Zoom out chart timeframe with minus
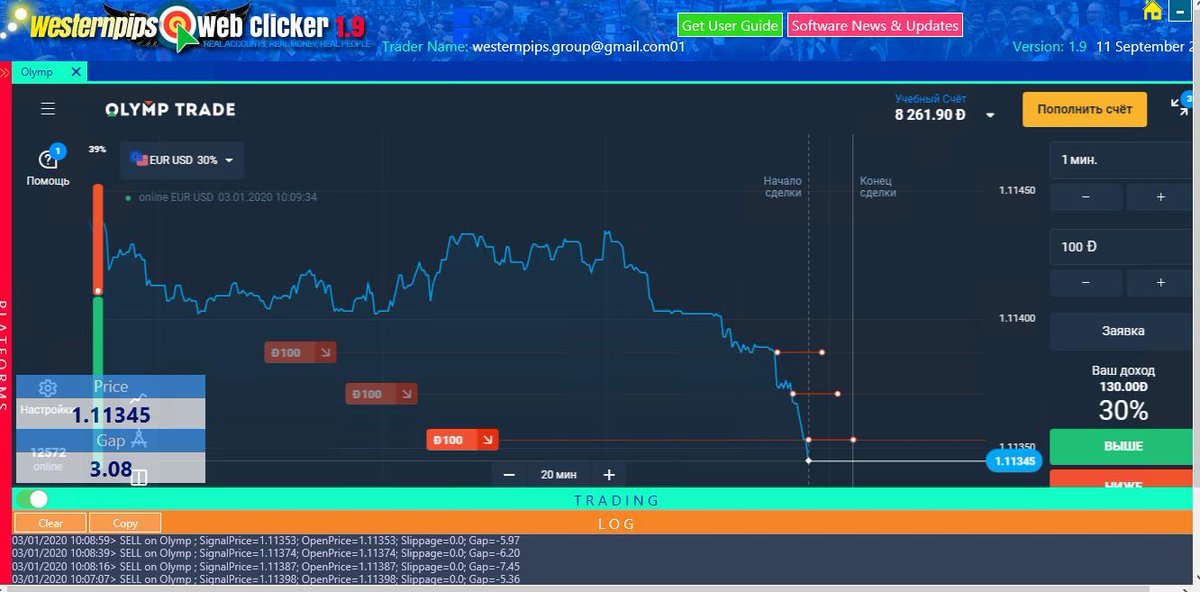The height and width of the screenshot is (592, 1200). (509, 475)
